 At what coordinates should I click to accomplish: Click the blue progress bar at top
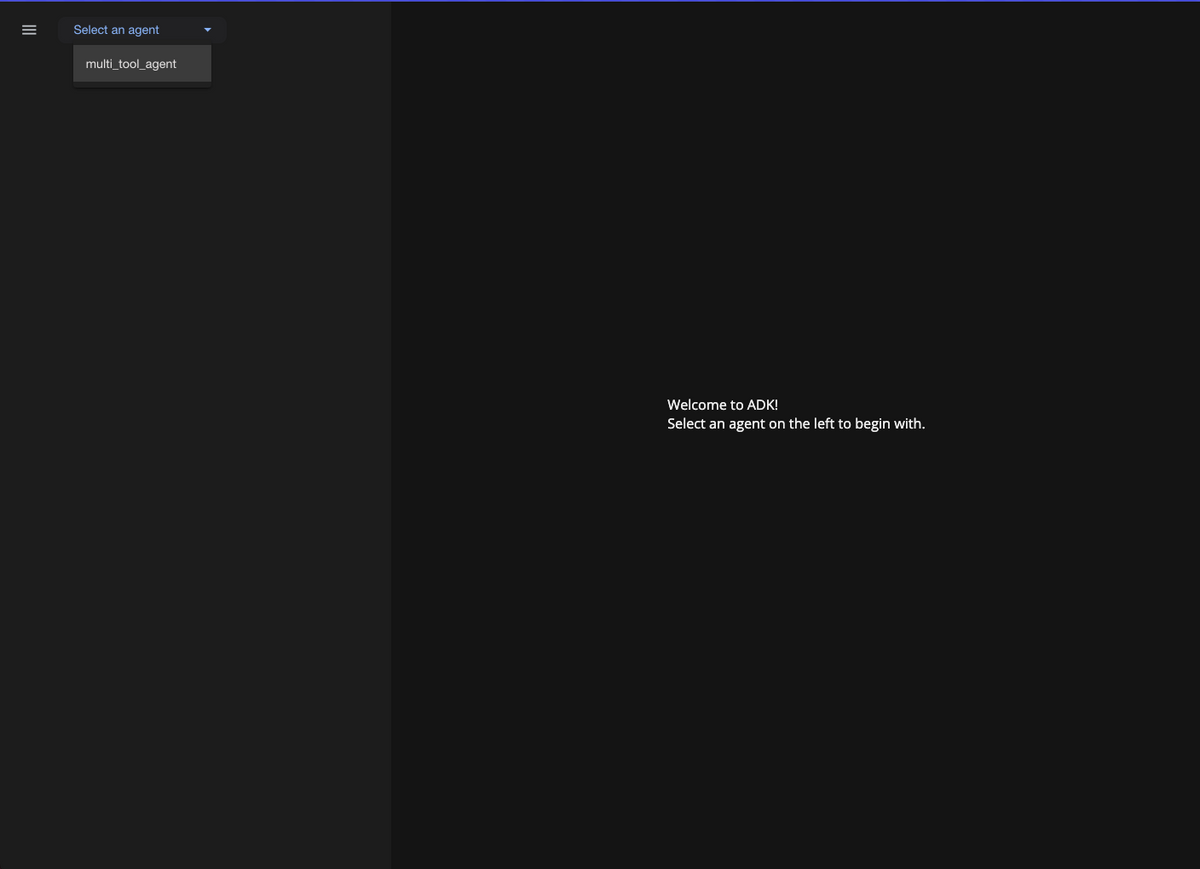coord(600,1)
